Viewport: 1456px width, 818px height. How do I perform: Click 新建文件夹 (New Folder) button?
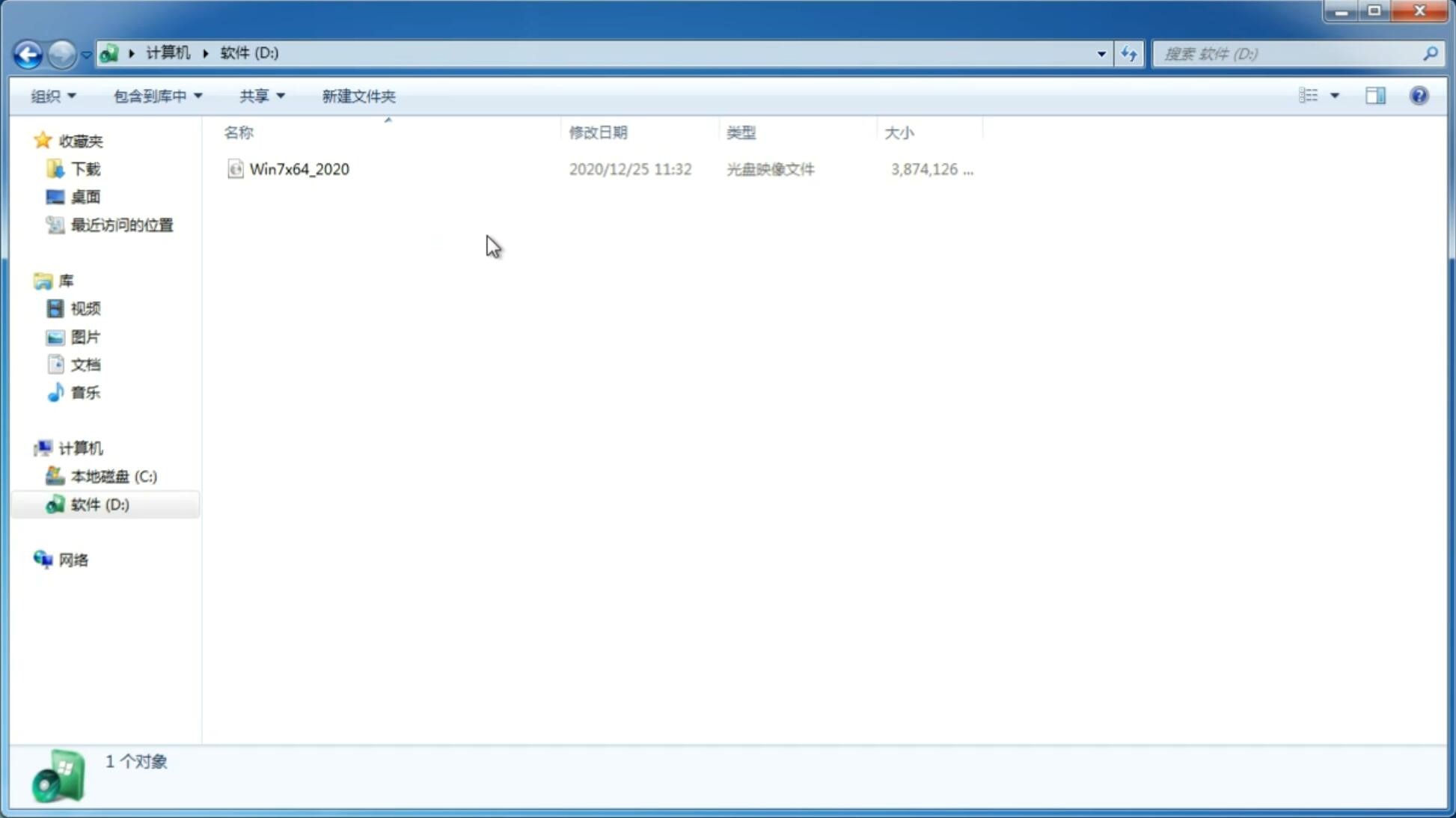tap(358, 95)
